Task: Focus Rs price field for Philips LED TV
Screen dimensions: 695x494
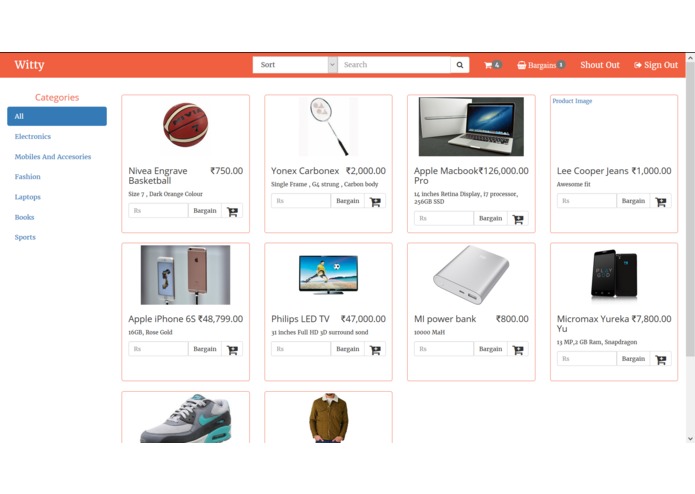Action: point(301,349)
